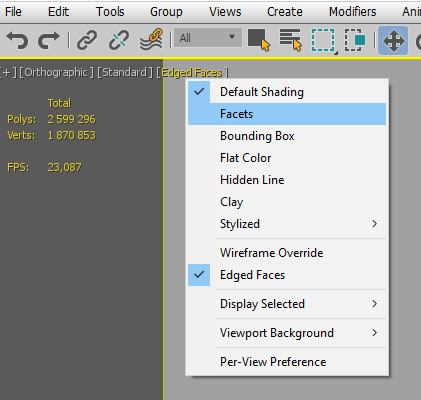
Task: Click the Rectangular Selection Region icon
Action: pos(323,41)
